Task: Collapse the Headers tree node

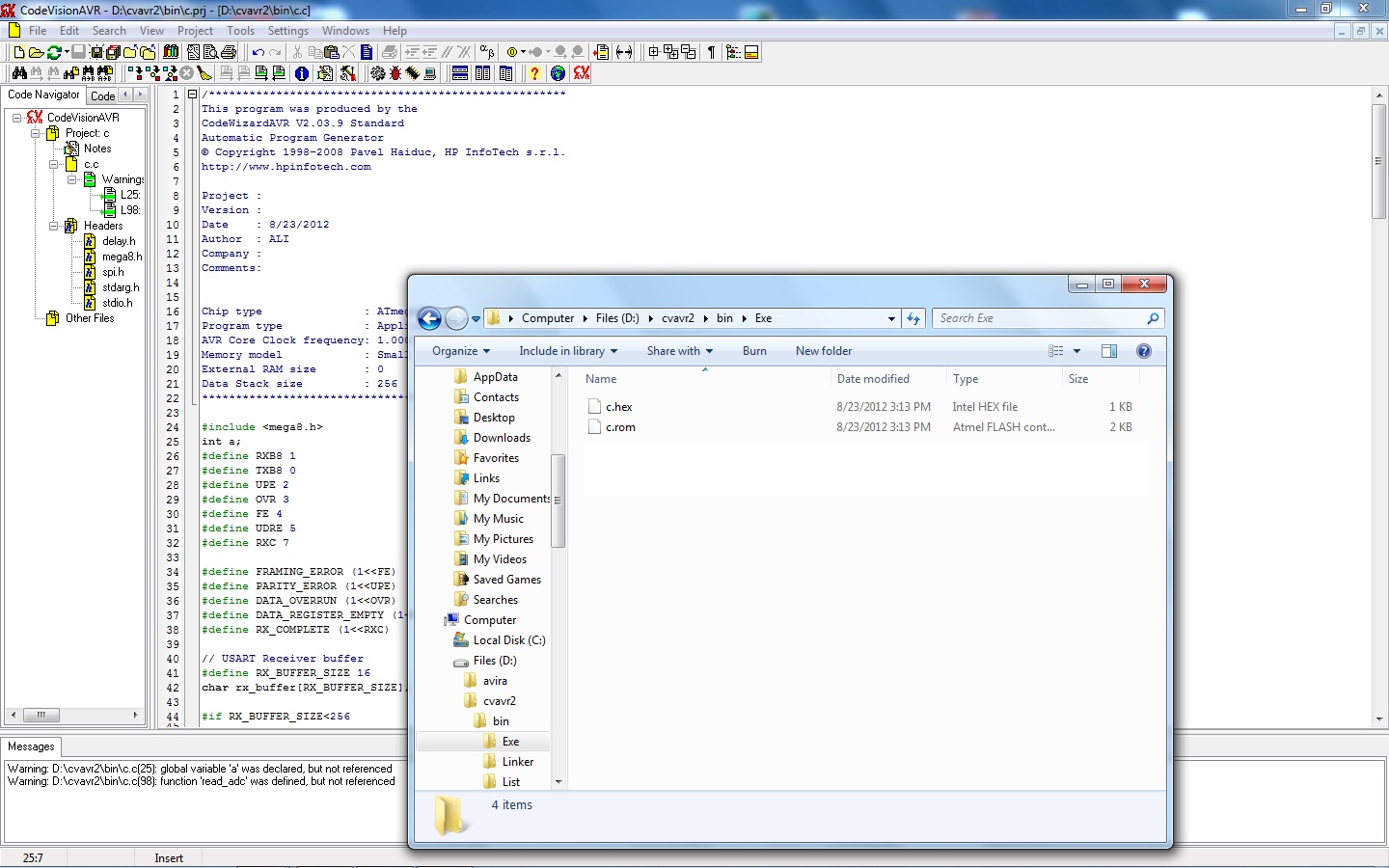Action: [x=54, y=226]
